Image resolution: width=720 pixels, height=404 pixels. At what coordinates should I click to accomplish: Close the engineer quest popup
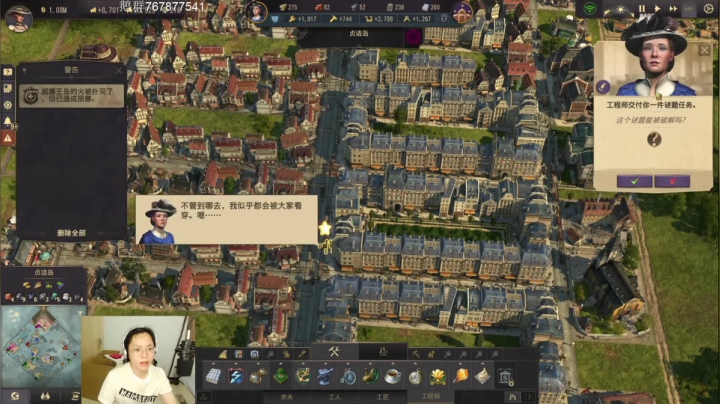[704, 50]
